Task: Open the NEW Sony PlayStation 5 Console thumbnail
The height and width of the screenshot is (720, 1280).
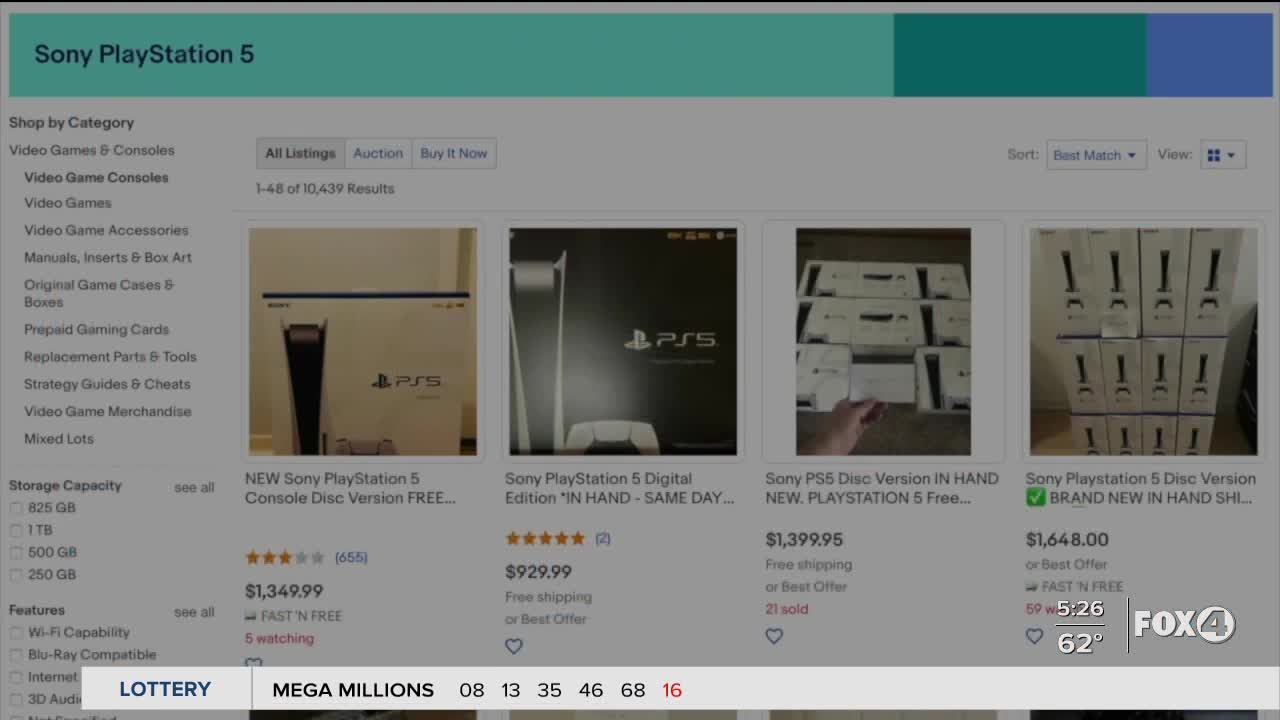Action: pyautogui.click(x=363, y=342)
